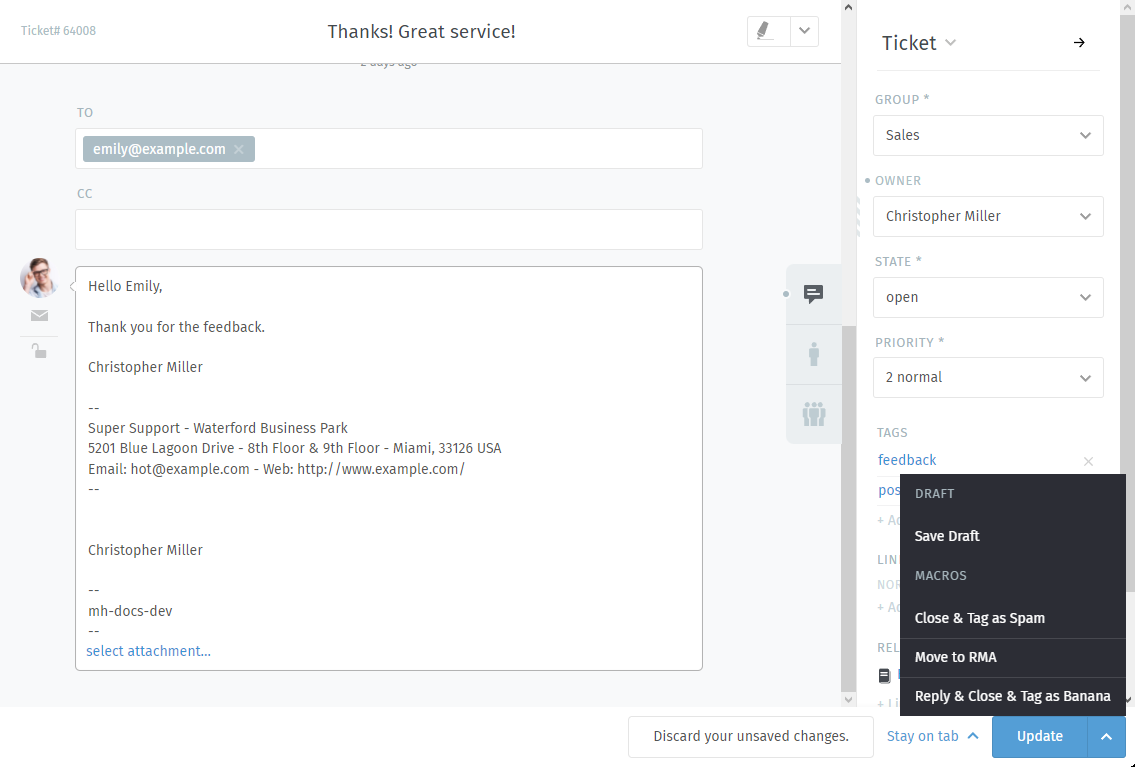Image resolution: width=1135 pixels, height=772 pixels.
Task: Open the Priority dropdown showing 2 normal
Action: pyautogui.click(x=988, y=377)
